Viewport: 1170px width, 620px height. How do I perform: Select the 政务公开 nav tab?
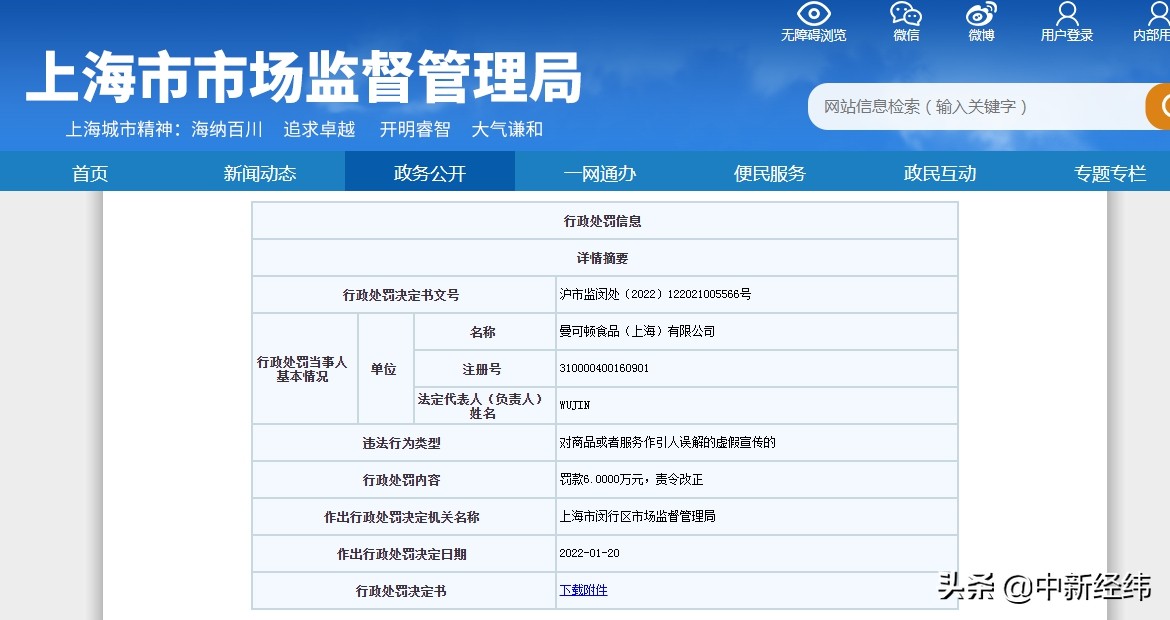(x=430, y=172)
